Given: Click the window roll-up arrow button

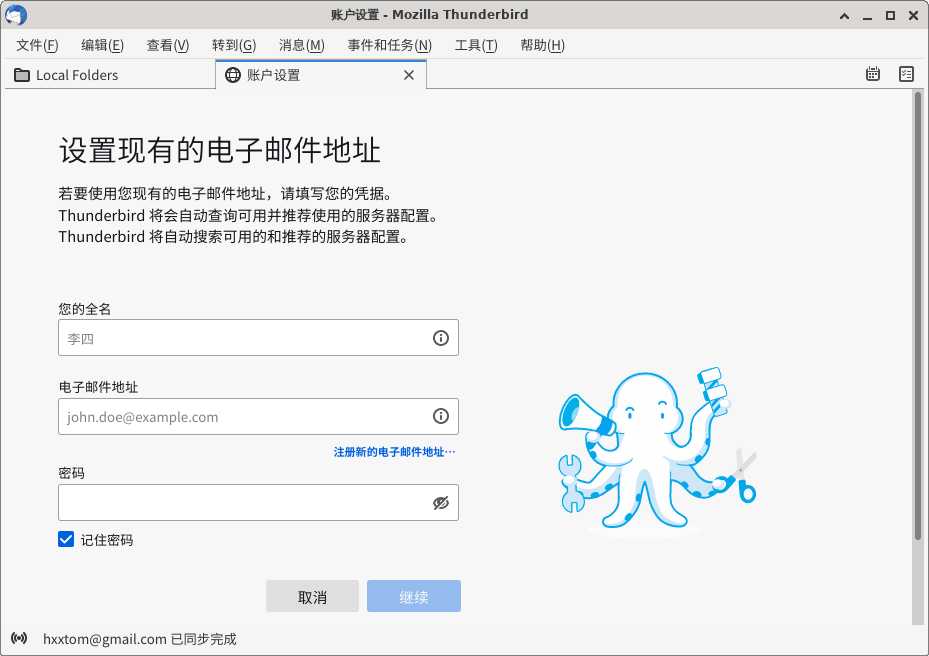Looking at the screenshot, I should [x=845, y=16].
